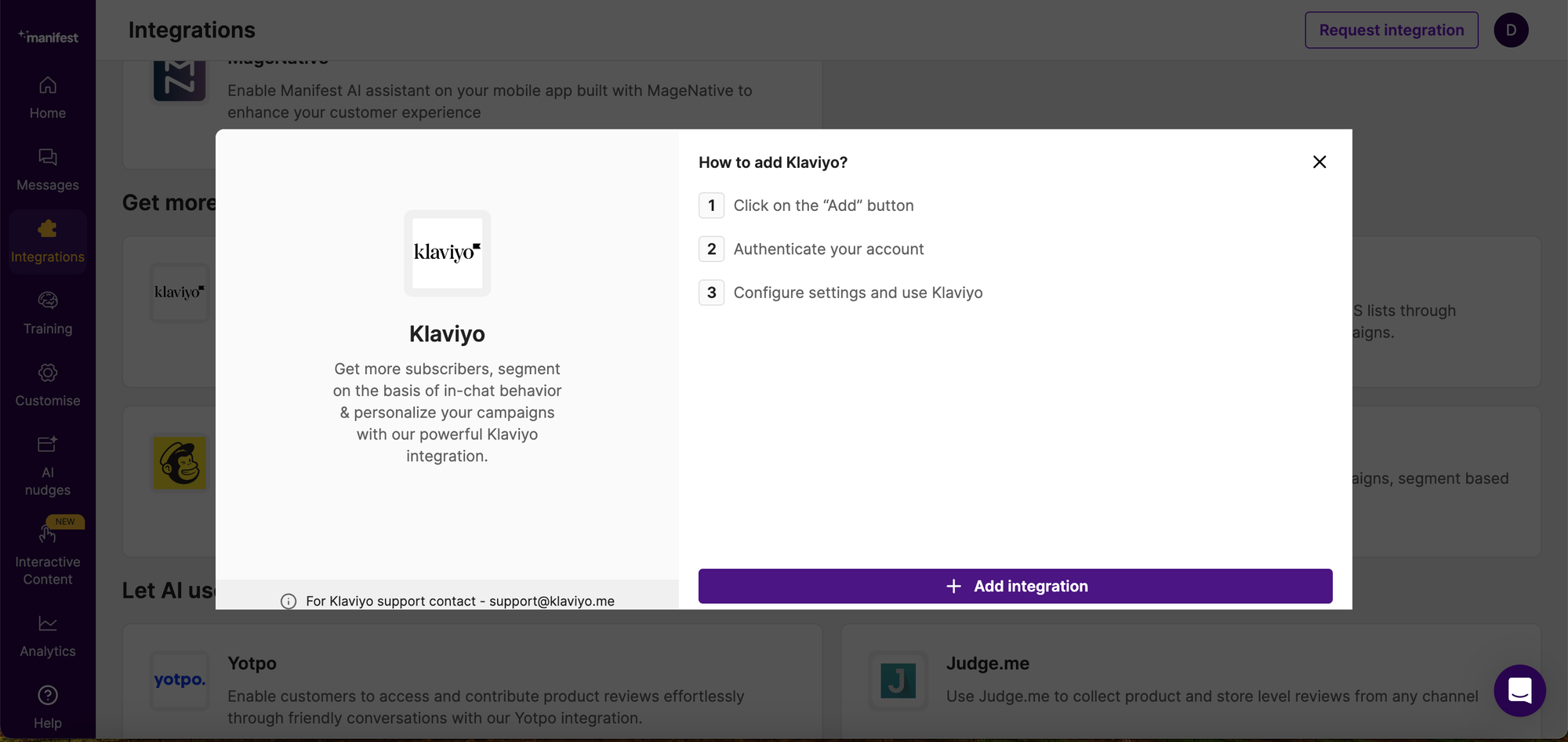Screen dimensions: 1568x742
Task: Open the live chat bubble at bottom right
Action: pos(1519,691)
